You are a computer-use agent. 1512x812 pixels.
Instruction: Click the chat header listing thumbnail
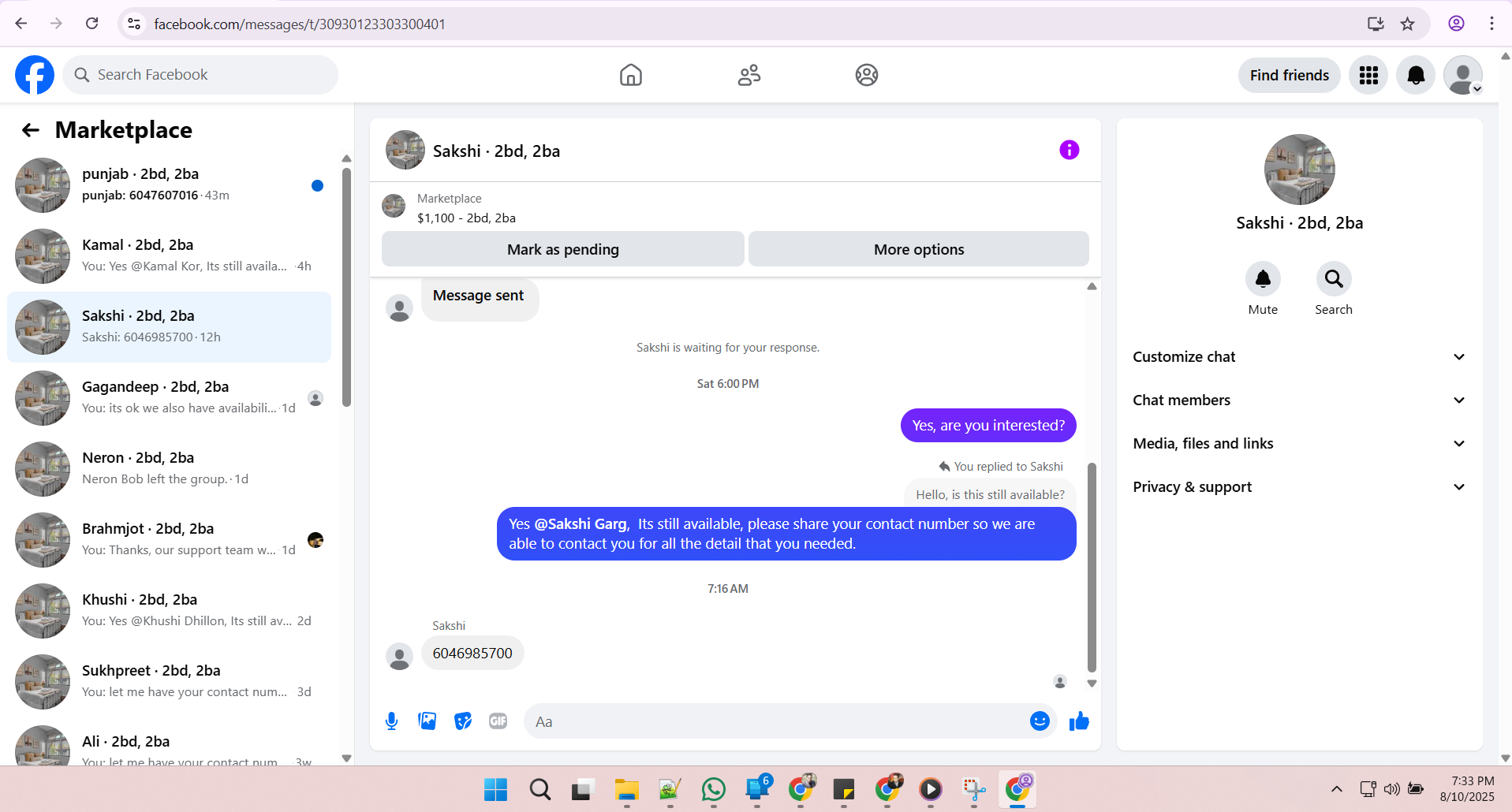[x=405, y=150]
